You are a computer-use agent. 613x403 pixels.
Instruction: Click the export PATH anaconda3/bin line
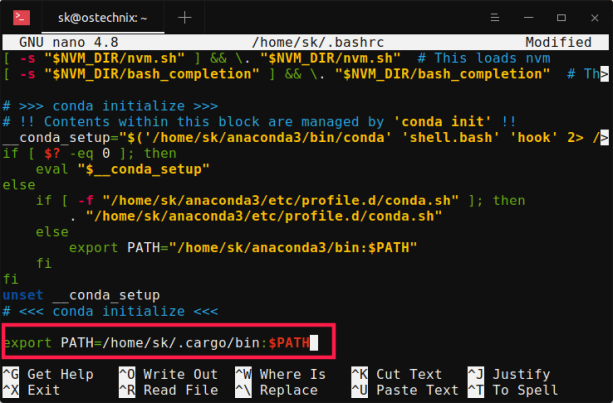point(243,247)
